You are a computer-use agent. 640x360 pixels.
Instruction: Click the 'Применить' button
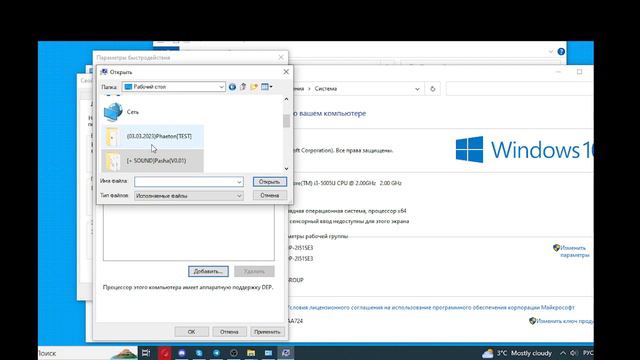(x=267, y=332)
